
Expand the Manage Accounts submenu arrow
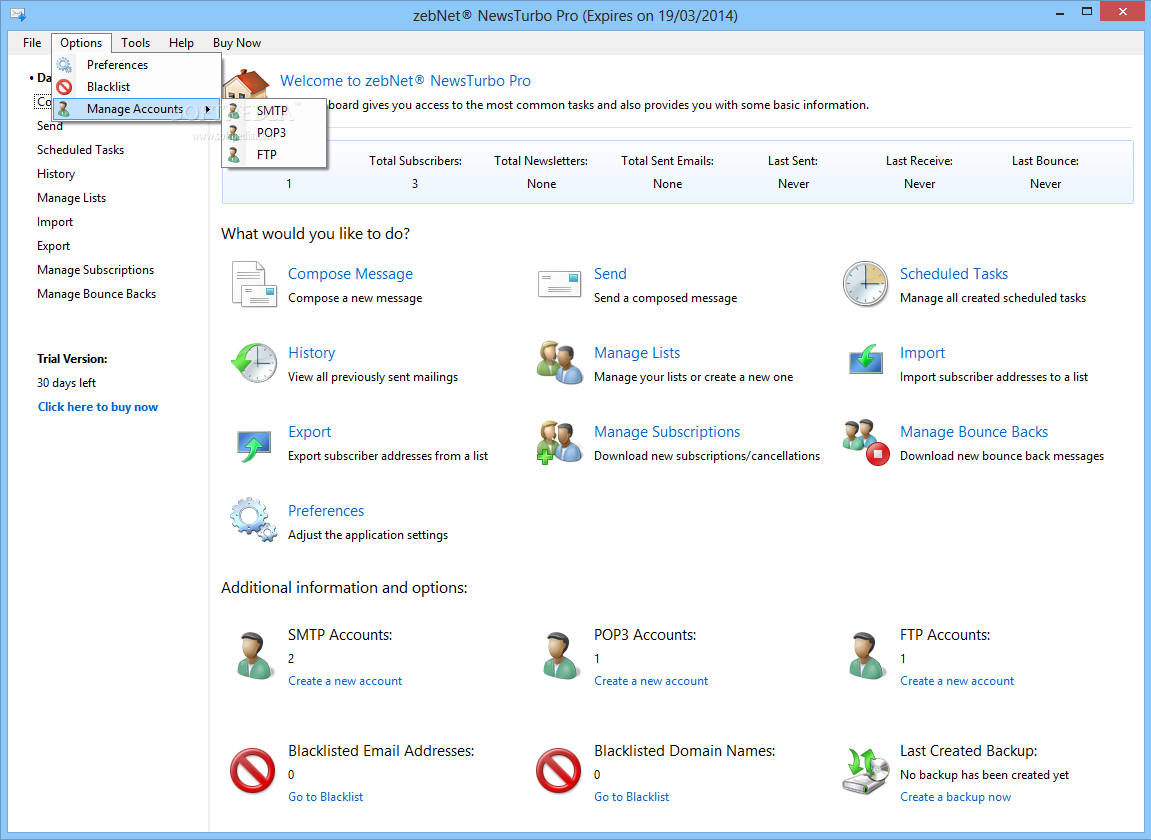click(x=208, y=109)
